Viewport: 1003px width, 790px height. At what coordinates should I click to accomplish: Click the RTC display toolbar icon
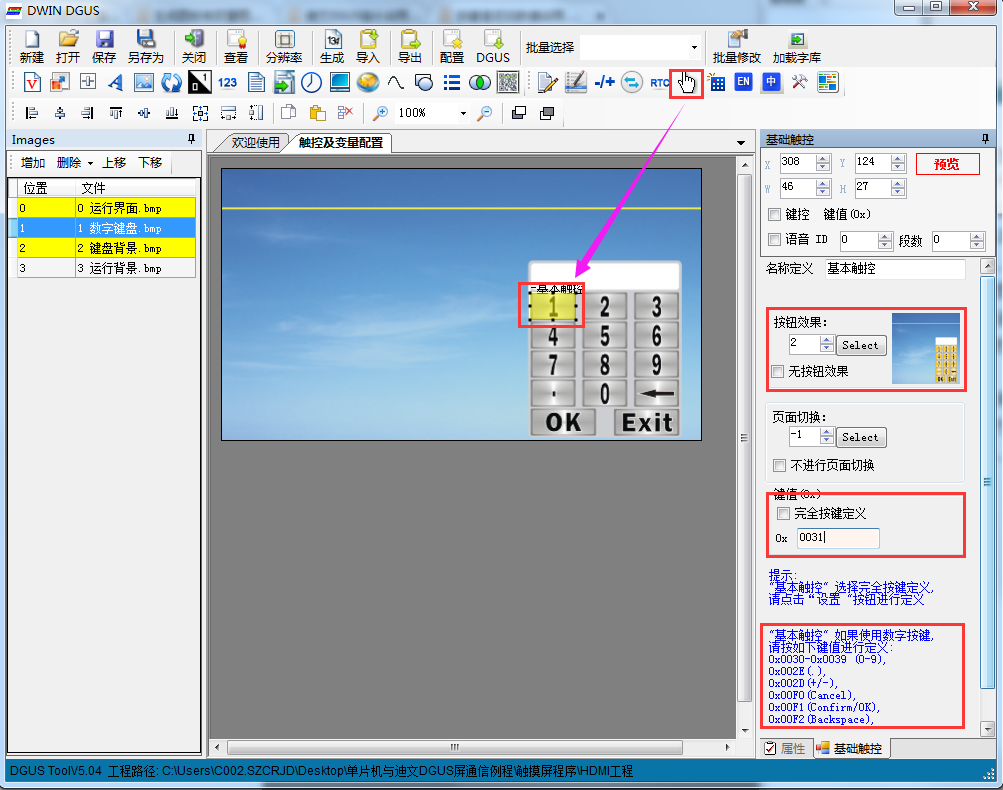coord(660,83)
